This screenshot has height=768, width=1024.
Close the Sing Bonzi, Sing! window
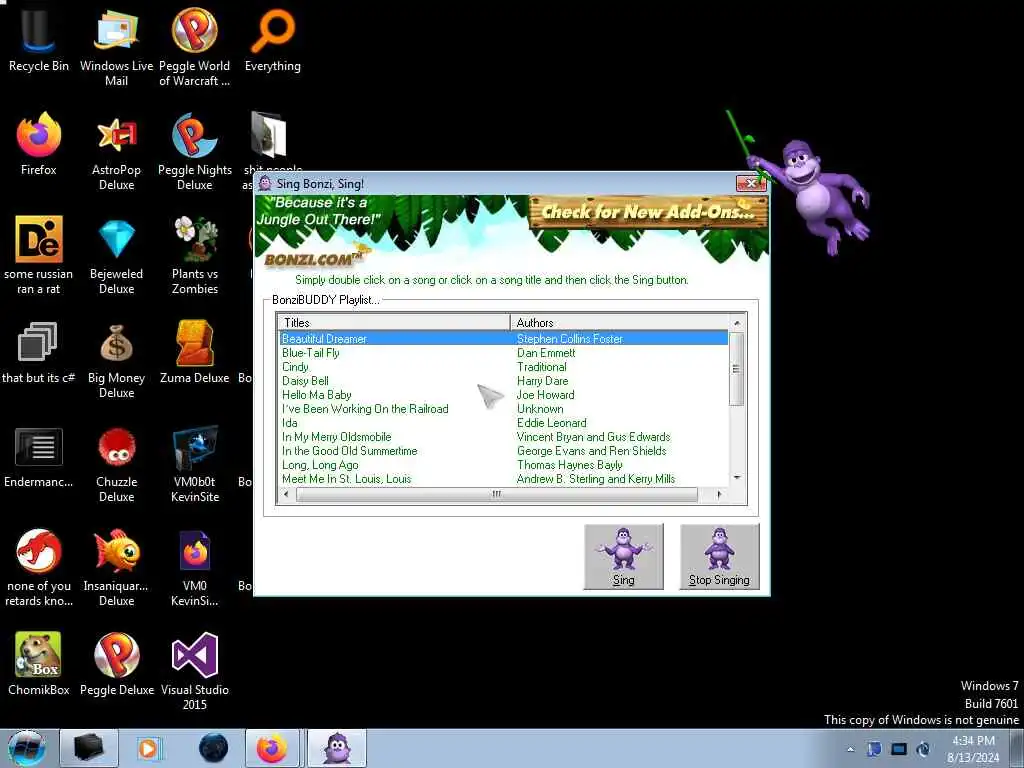751,184
